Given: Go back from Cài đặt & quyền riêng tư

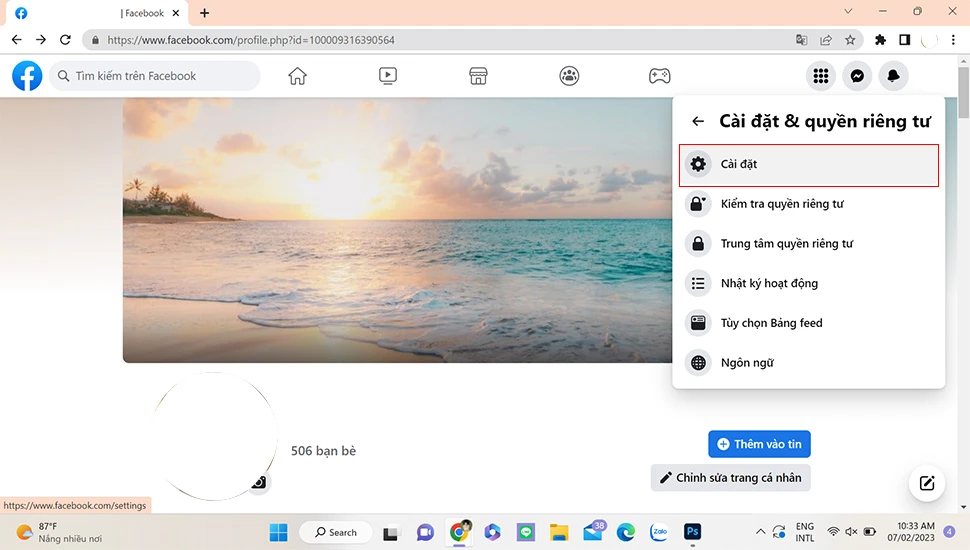Looking at the screenshot, I should click(x=698, y=122).
